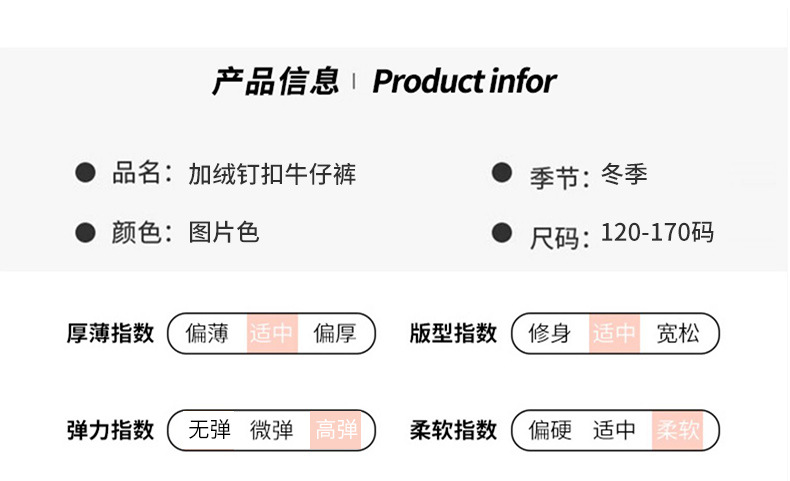Click product name 加绒钉扣牛仔裤
The image size is (790, 481).
(272, 174)
